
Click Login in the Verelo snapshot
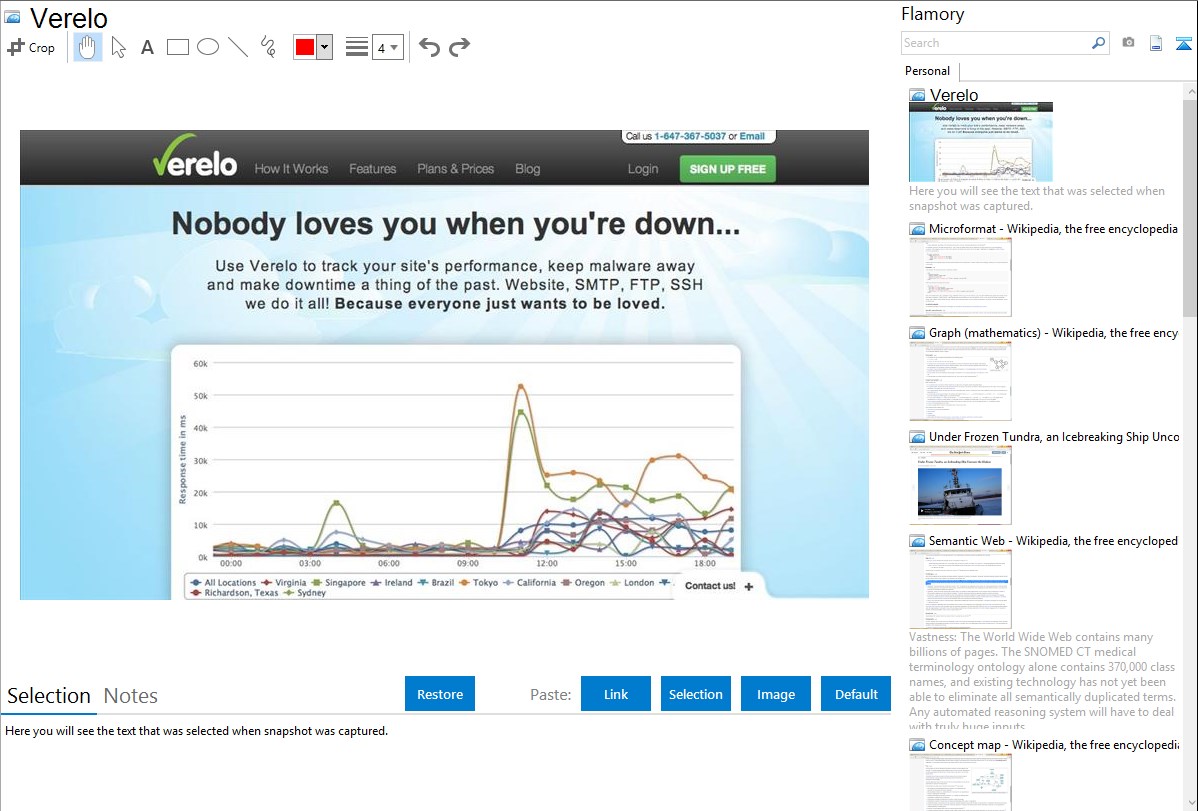643,169
